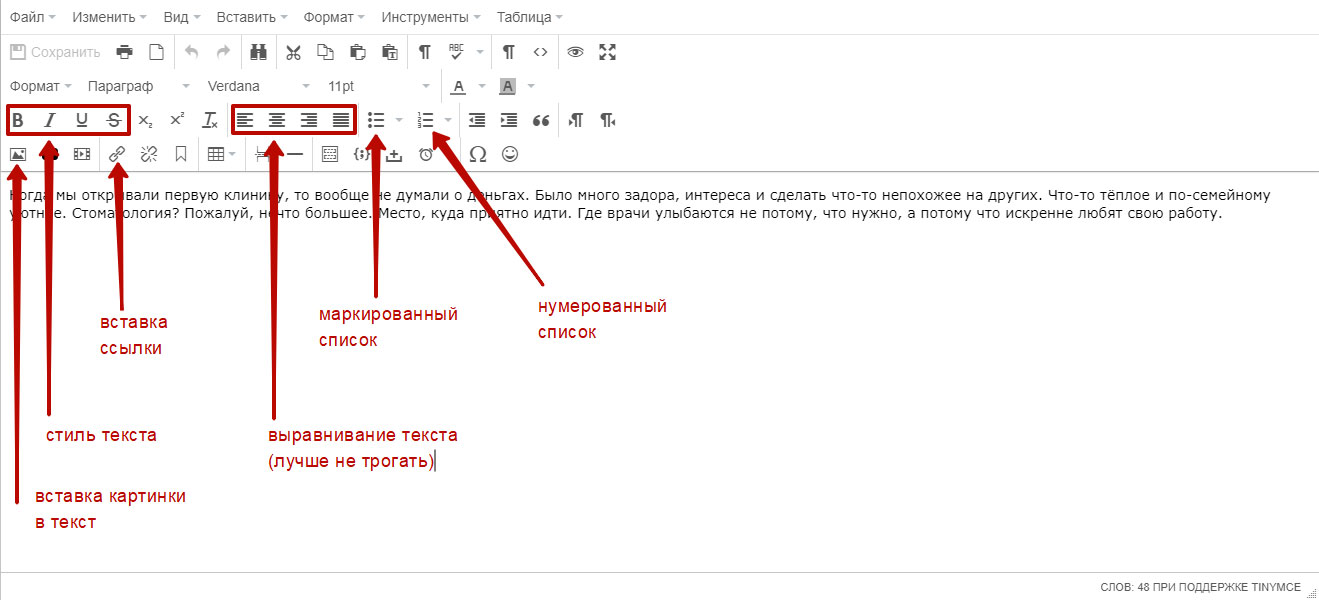
Task: Insert an emoticon with the smiley icon
Action: (510, 154)
